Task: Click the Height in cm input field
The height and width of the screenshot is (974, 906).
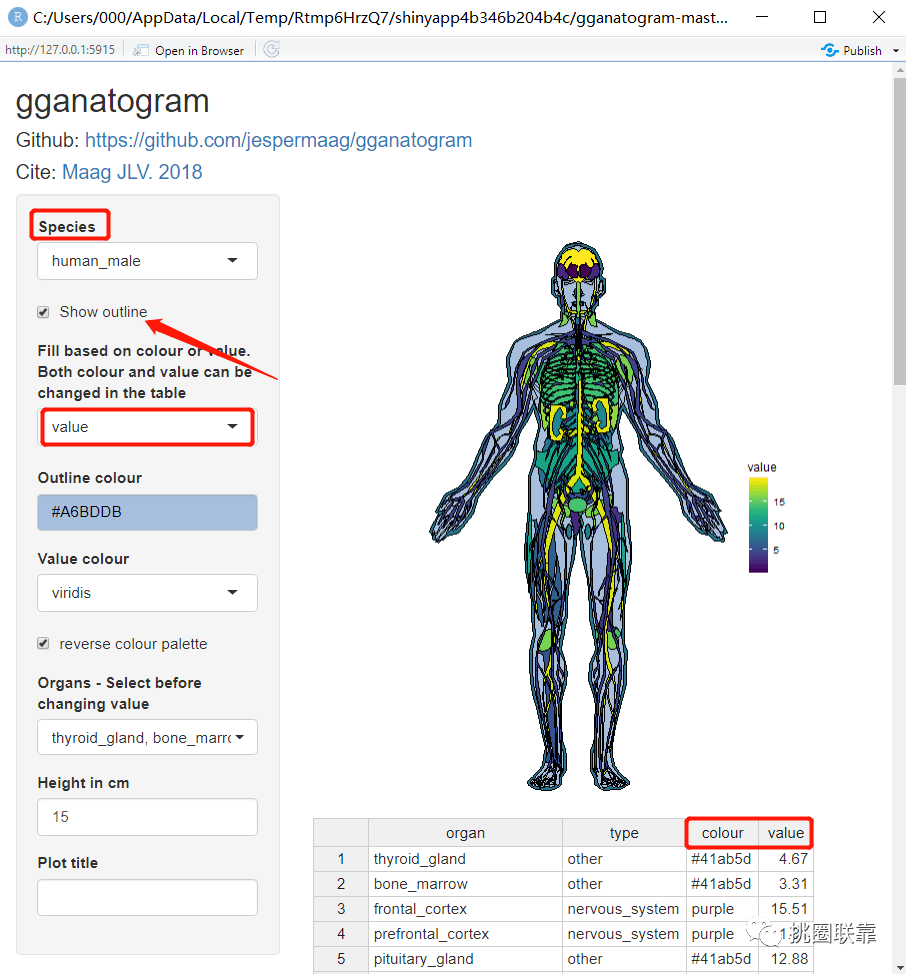Action: [147, 817]
